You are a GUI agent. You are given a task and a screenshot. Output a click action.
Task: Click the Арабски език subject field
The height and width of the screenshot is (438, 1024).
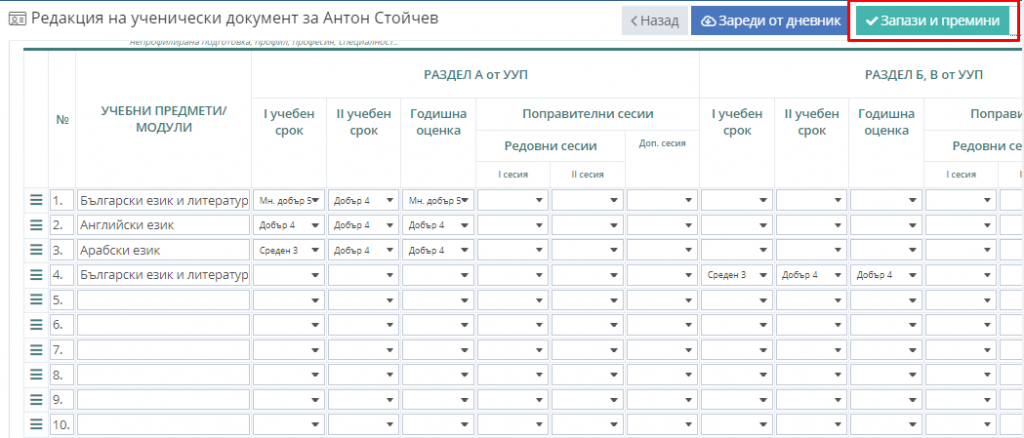[163, 250]
